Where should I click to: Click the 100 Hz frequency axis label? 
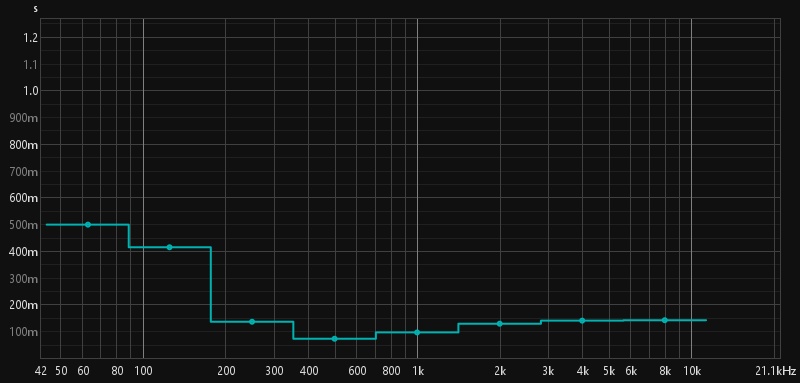143,371
